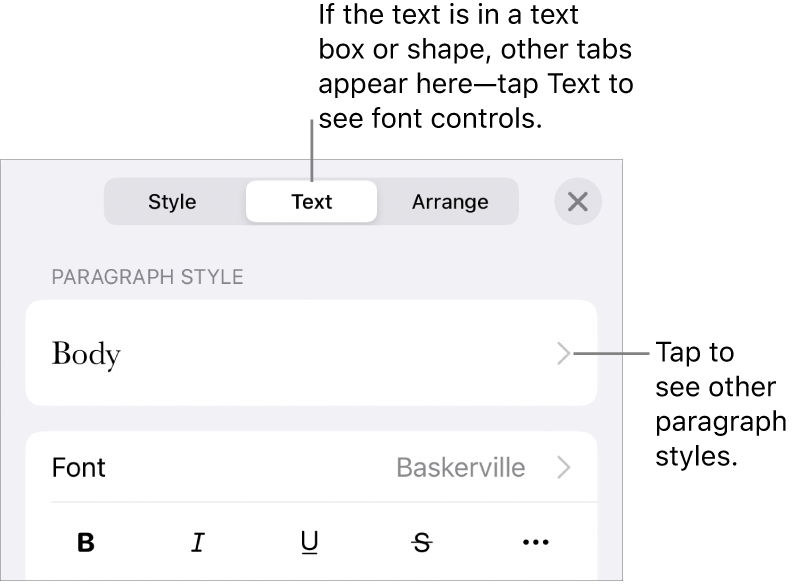Expand paragraph styles via Body chevron
Viewport: 806px width, 584px height.
[x=564, y=354]
